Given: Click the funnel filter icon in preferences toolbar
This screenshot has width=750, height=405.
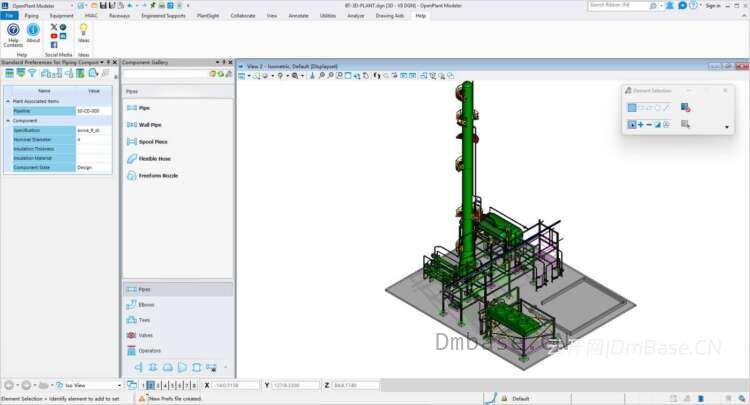Looking at the screenshot, I should [32, 73].
